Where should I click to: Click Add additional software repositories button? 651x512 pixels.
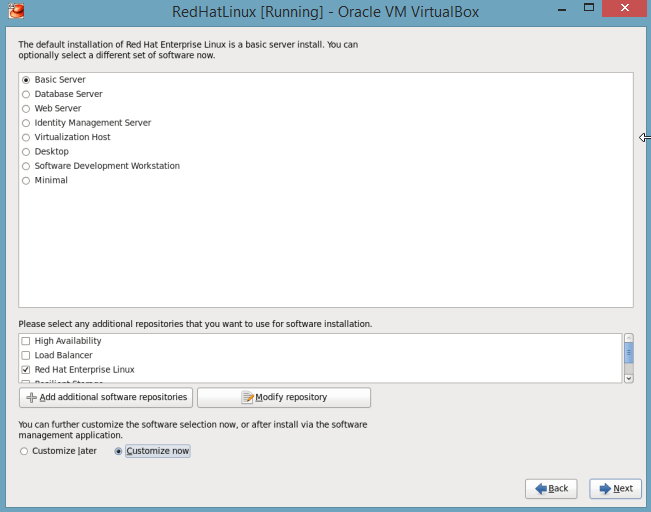[x=106, y=397]
